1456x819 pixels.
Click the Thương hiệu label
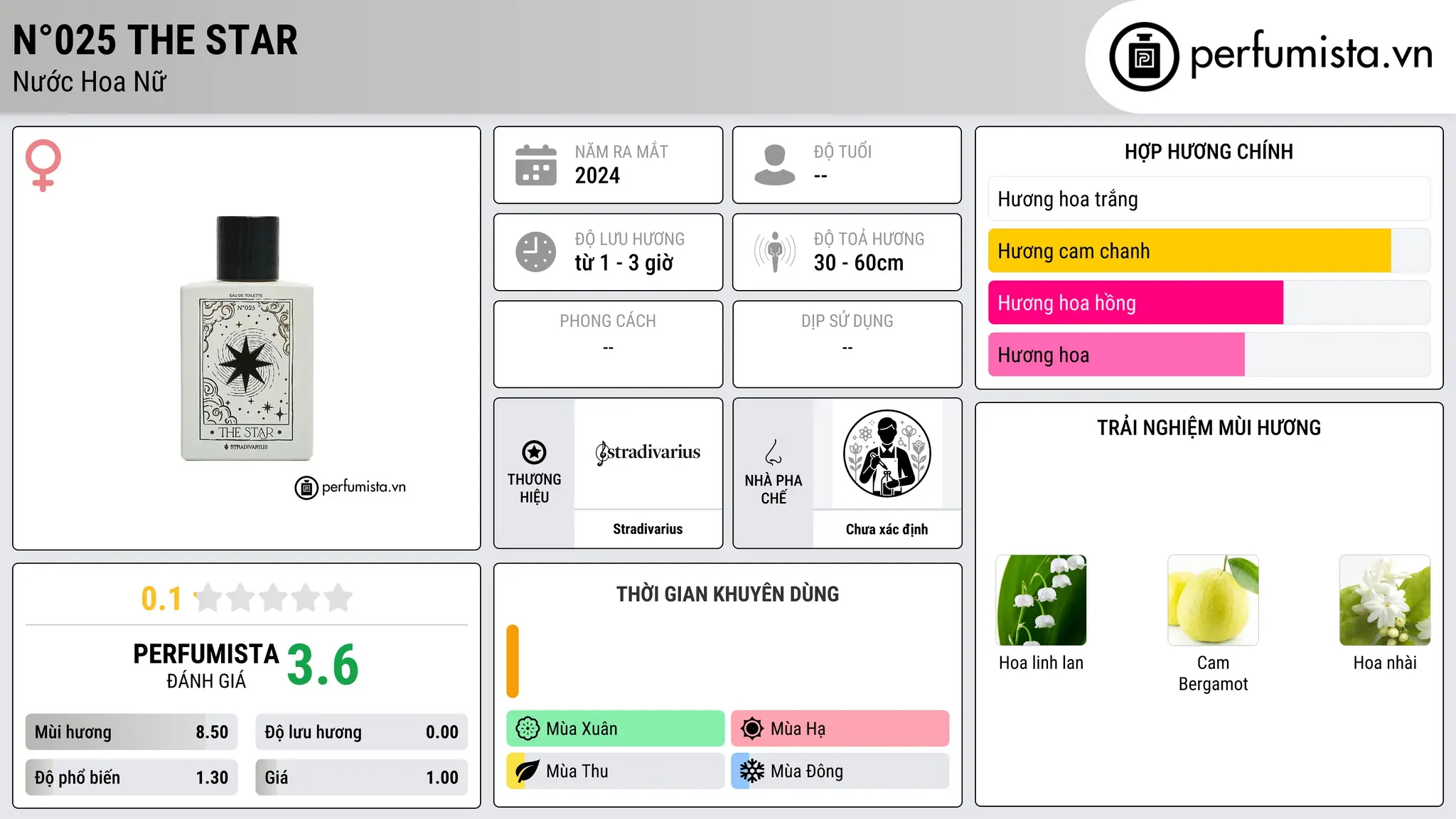(534, 488)
